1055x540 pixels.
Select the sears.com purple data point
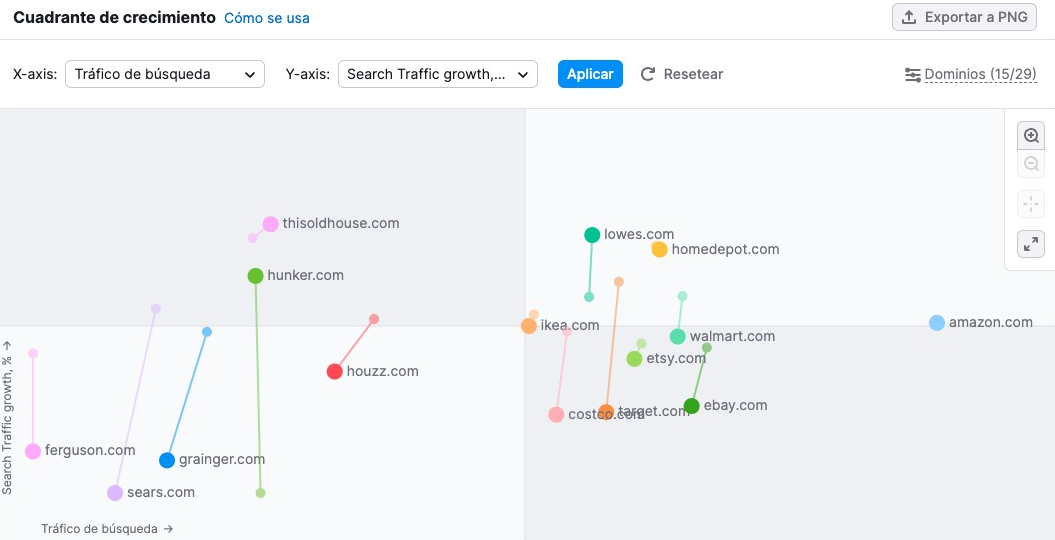[115, 493]
